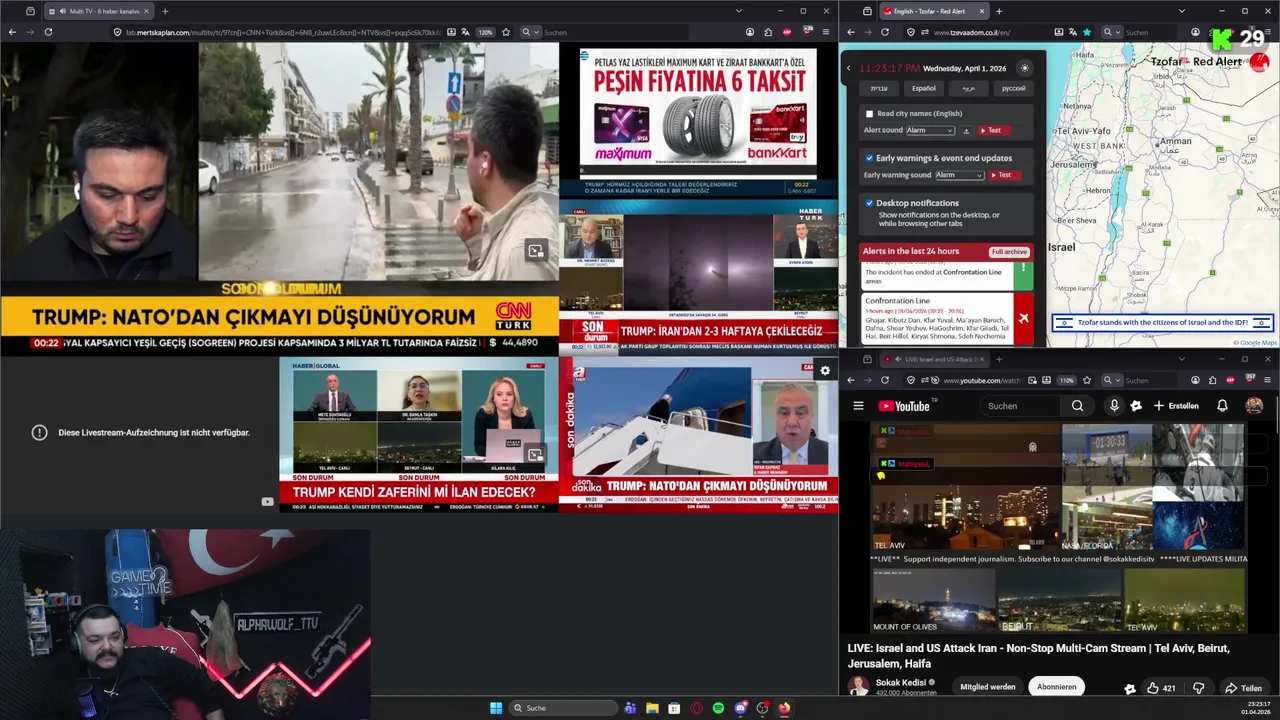The image size is (1280, 720).
Task: Share the video via Teilen
Action: tap(1244, 688)
